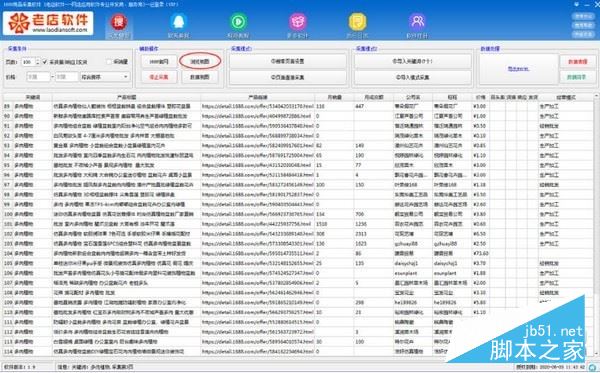Sort by the first keyword column header
This screenshot has height=373, width=600.
[x=33, y=97]
